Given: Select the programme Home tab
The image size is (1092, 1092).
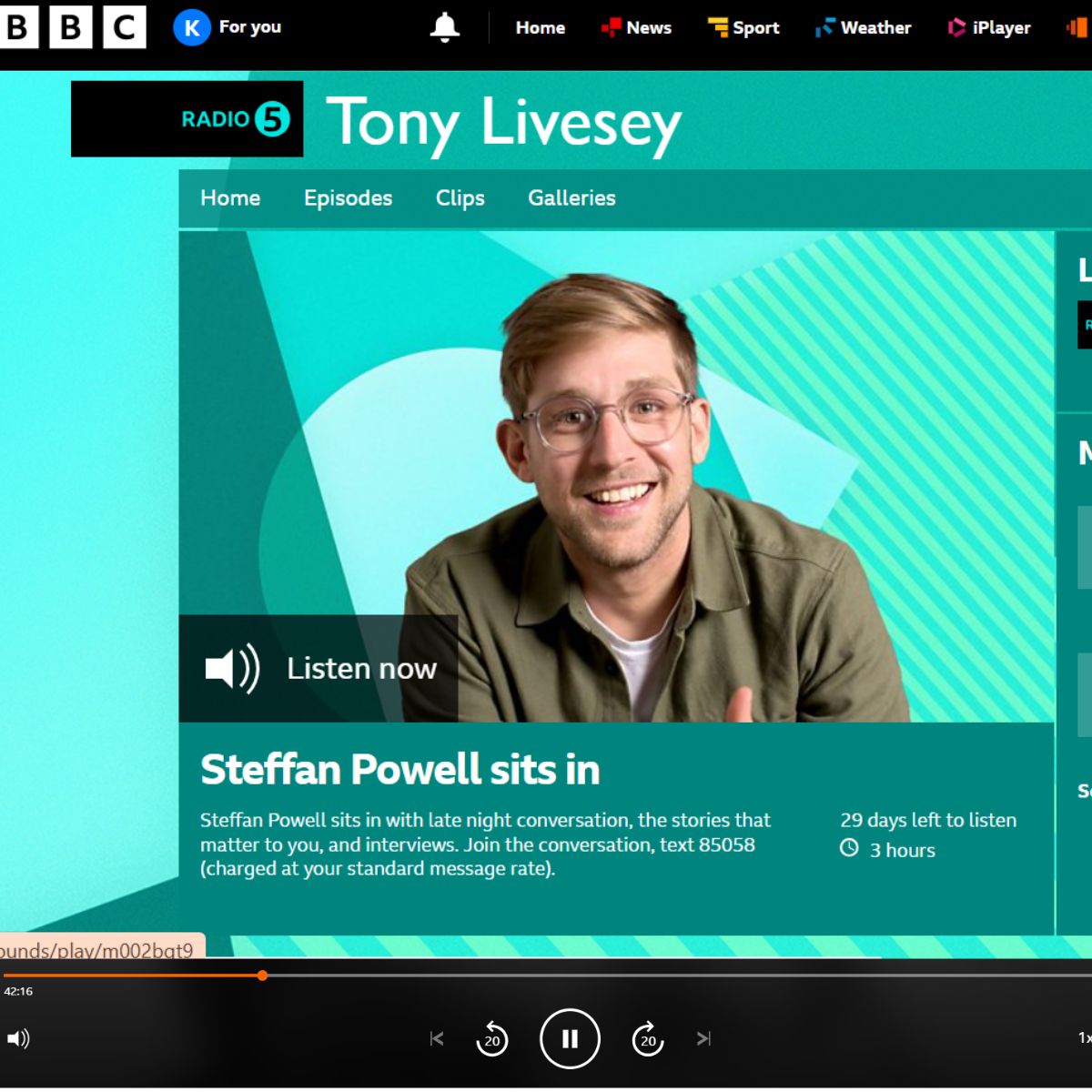Looking at the screenshot, I should pyautogui.click(x=230, y=197).
